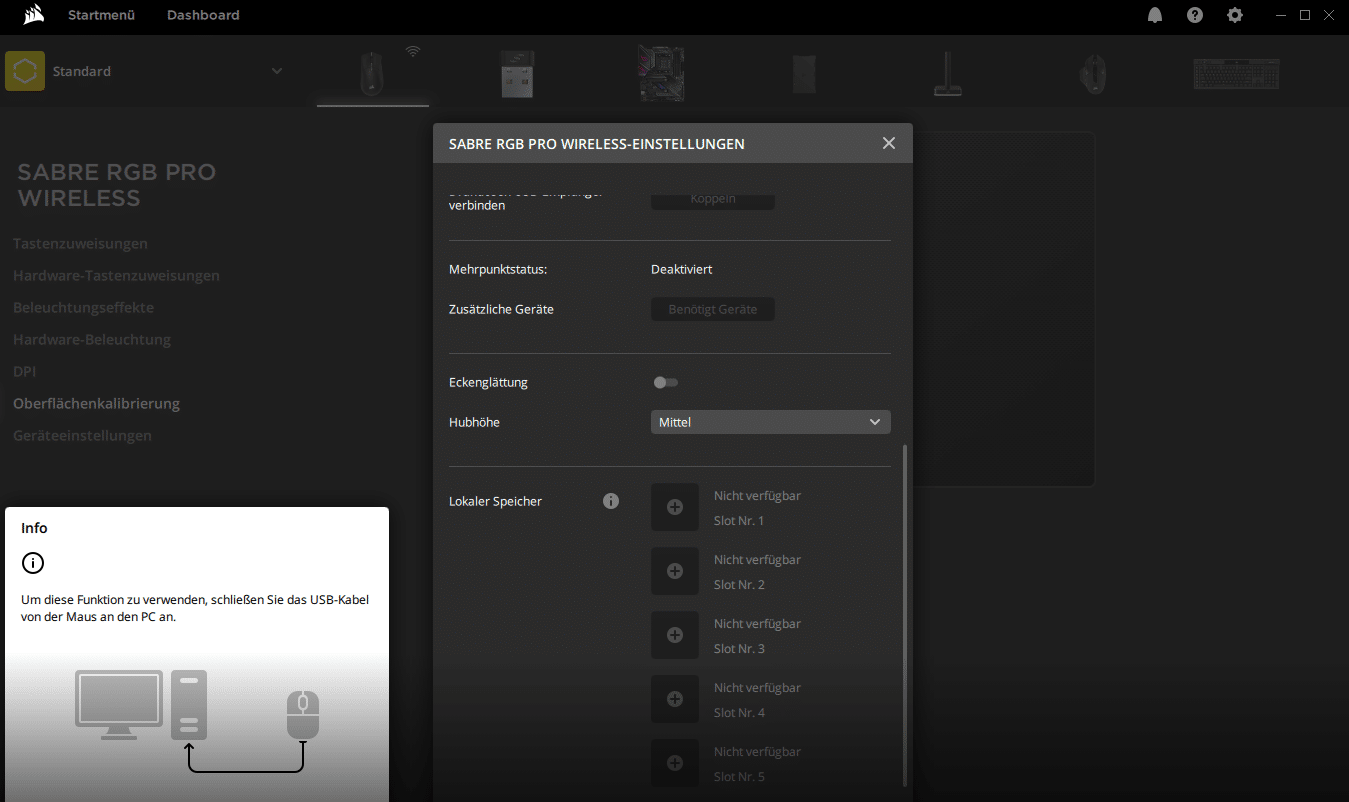
Task: Maximize the iCUE window
Action: [1305, 15]
